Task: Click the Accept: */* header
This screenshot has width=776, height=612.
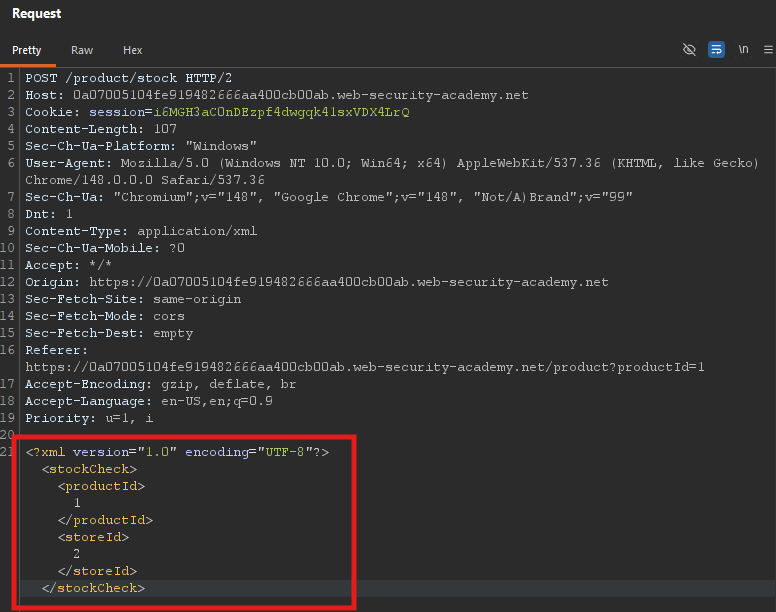Action: pos(68,265)
